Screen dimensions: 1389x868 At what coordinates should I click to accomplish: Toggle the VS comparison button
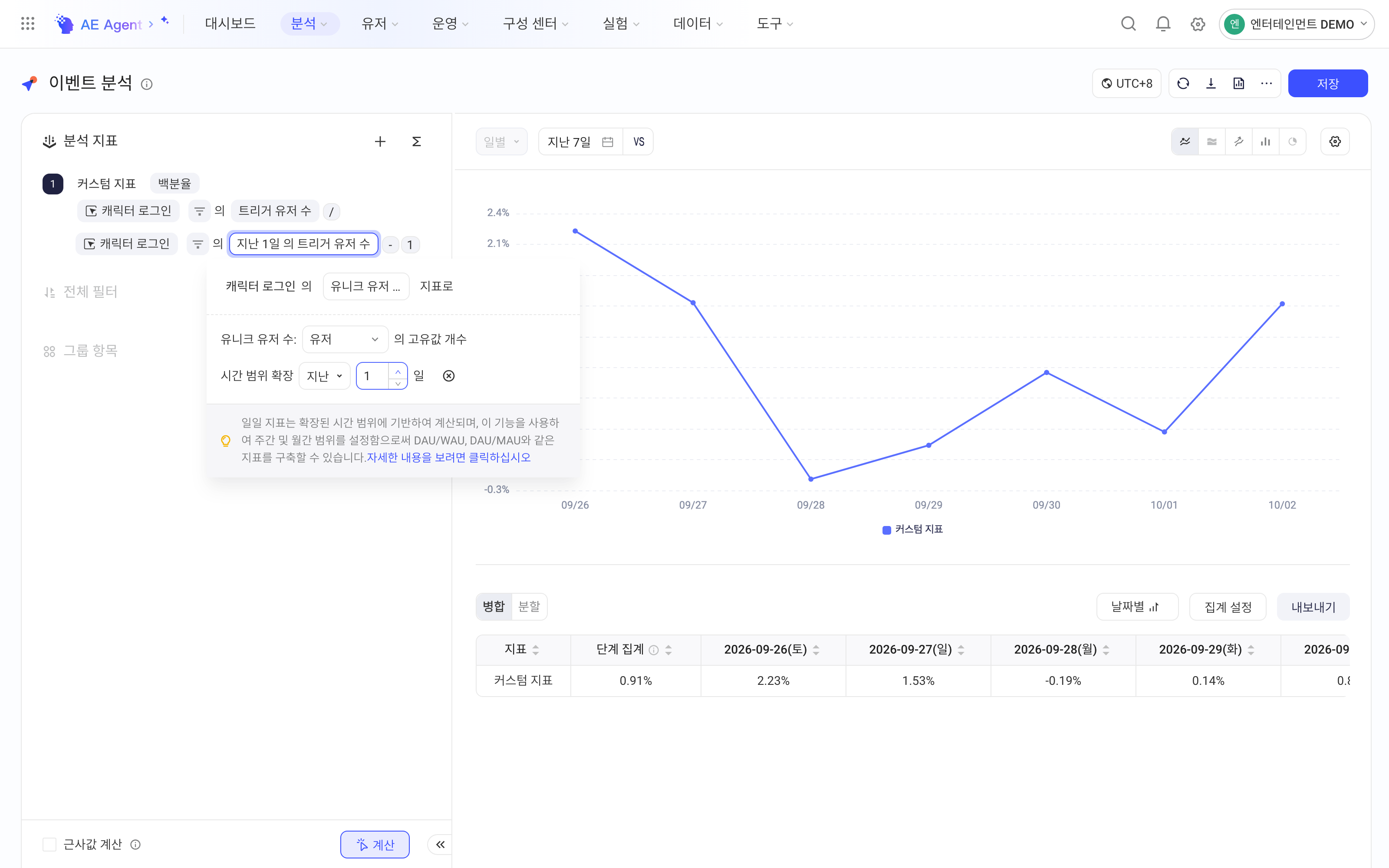(639, 141)
